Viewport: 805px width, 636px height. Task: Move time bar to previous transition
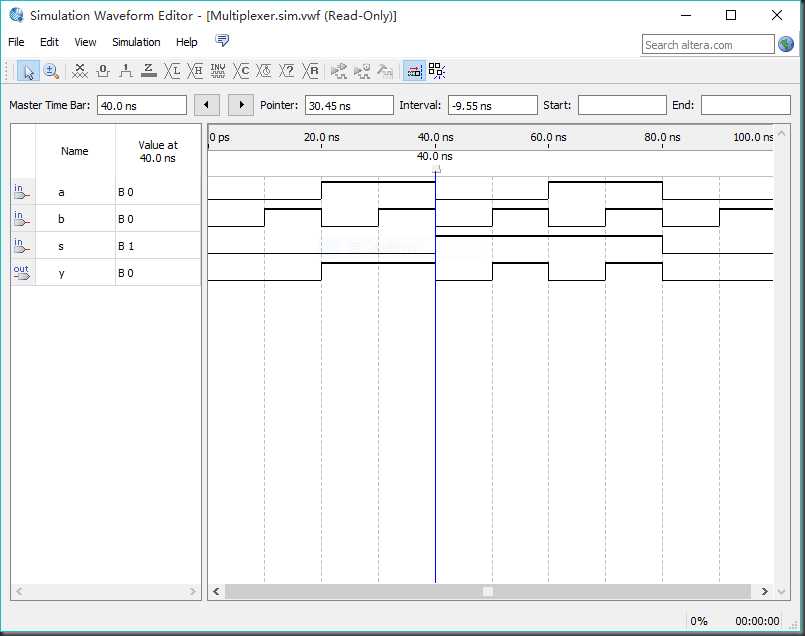pyautogui.click(x=207, y=105)
